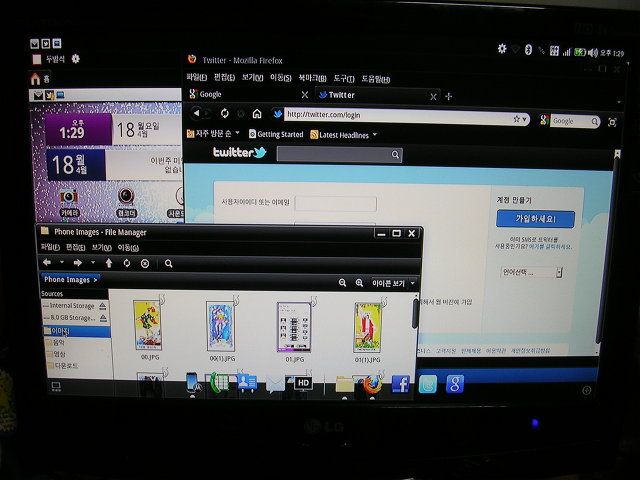This screenshot has height=480, width=640.
Task: Expand the Latest Headlines feed dropdown
Action: click(375, 134)
